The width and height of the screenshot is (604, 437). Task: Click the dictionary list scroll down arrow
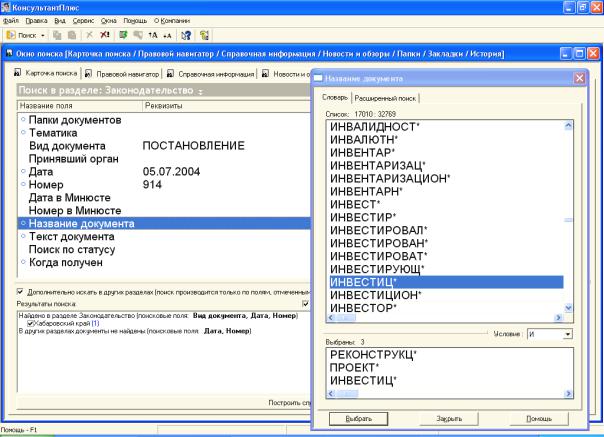tap(568, 308)
